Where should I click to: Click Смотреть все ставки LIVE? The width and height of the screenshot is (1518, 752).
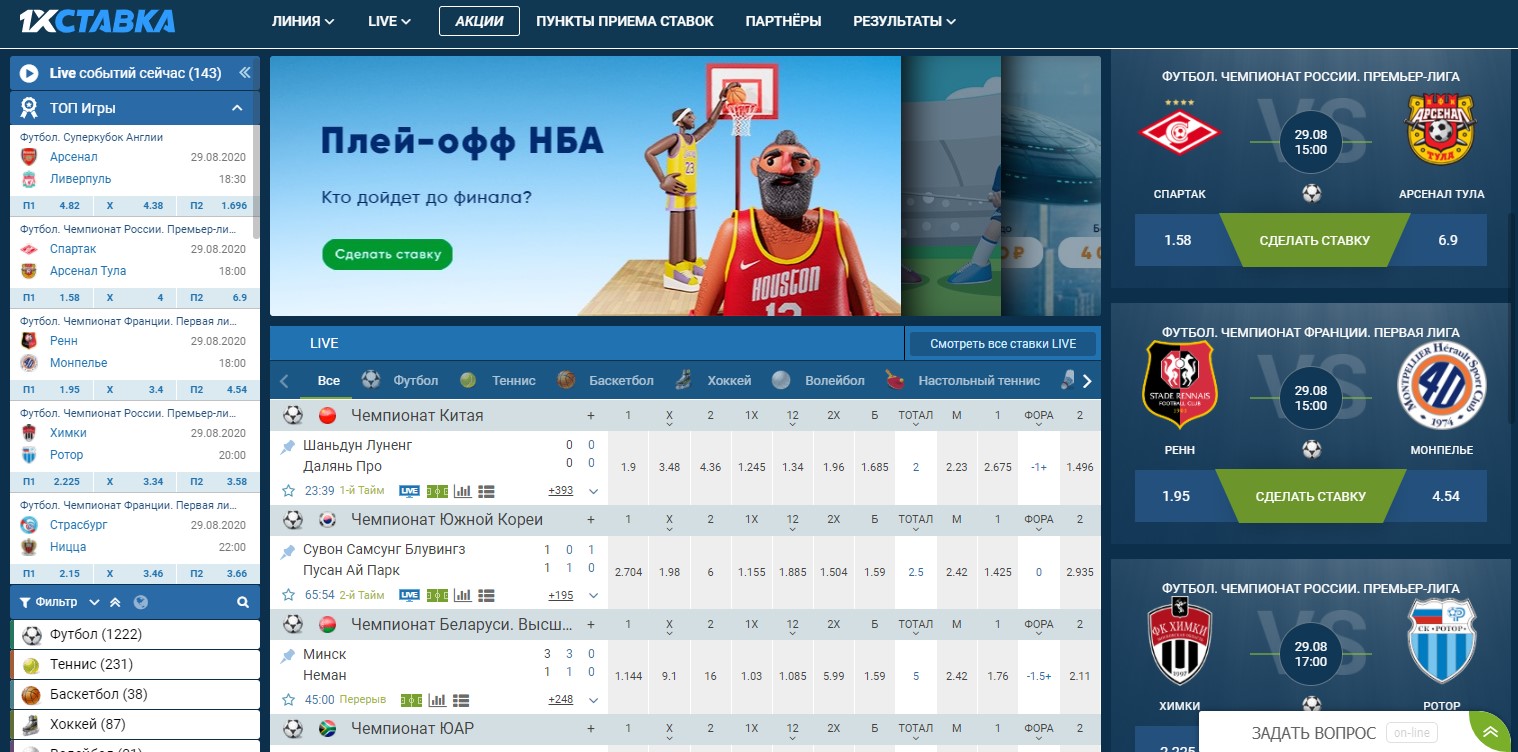(x=1003, y=344)
